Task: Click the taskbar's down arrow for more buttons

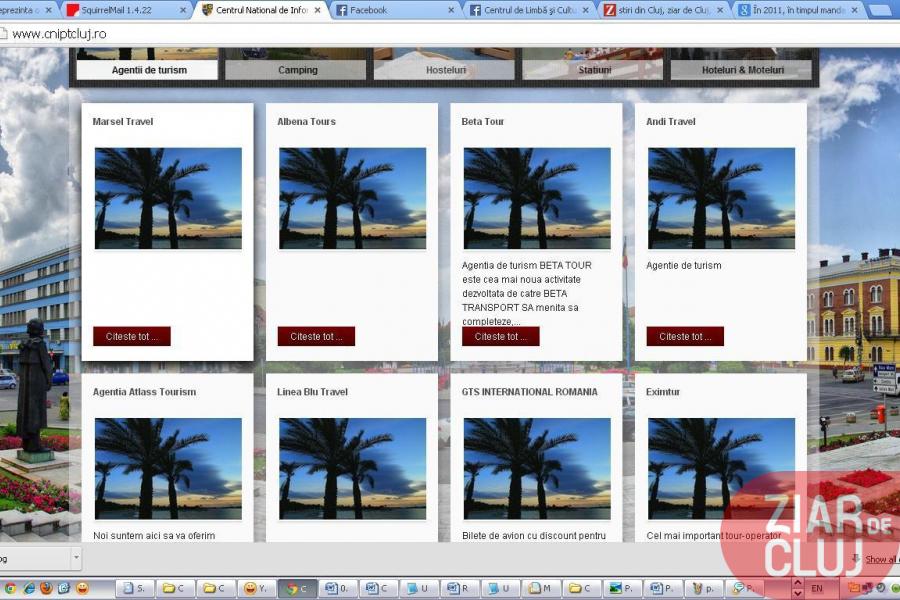Action: [798, 593]
